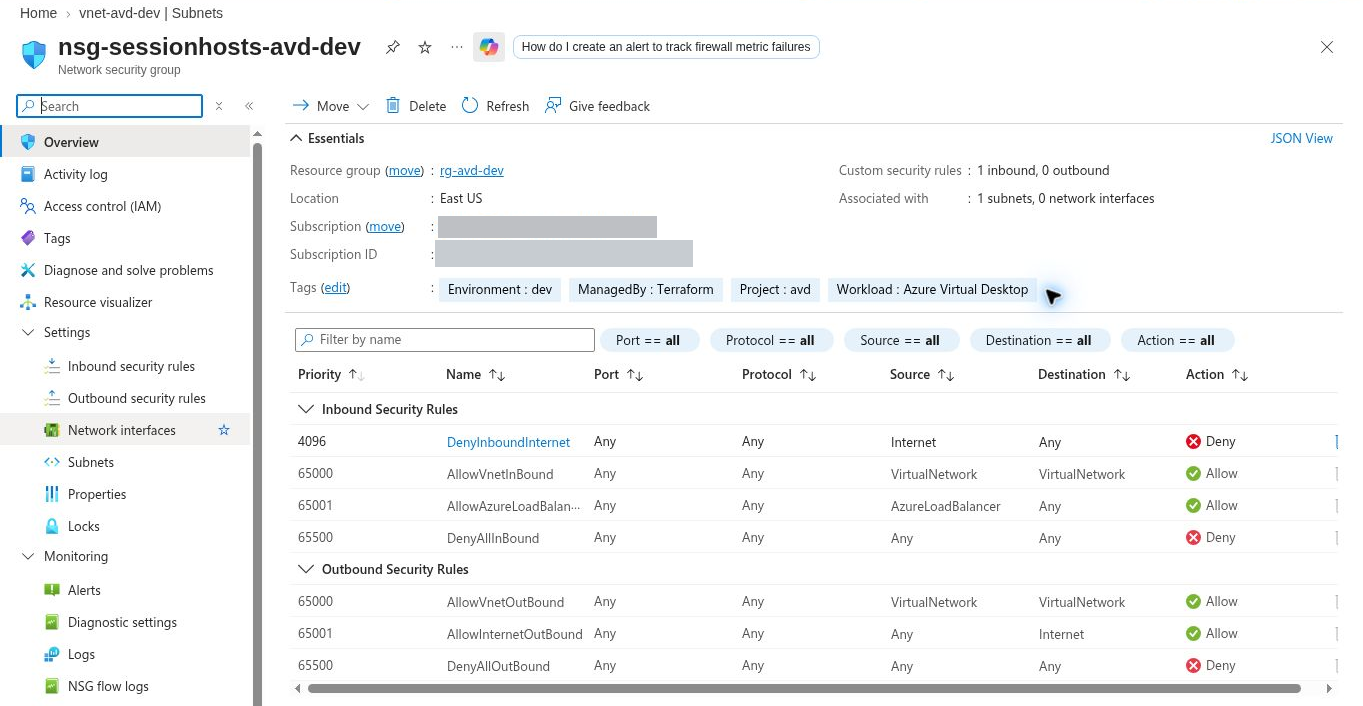Open the Action == all filter
The height and width of the screenshot is (706, 1363).
1176,340
